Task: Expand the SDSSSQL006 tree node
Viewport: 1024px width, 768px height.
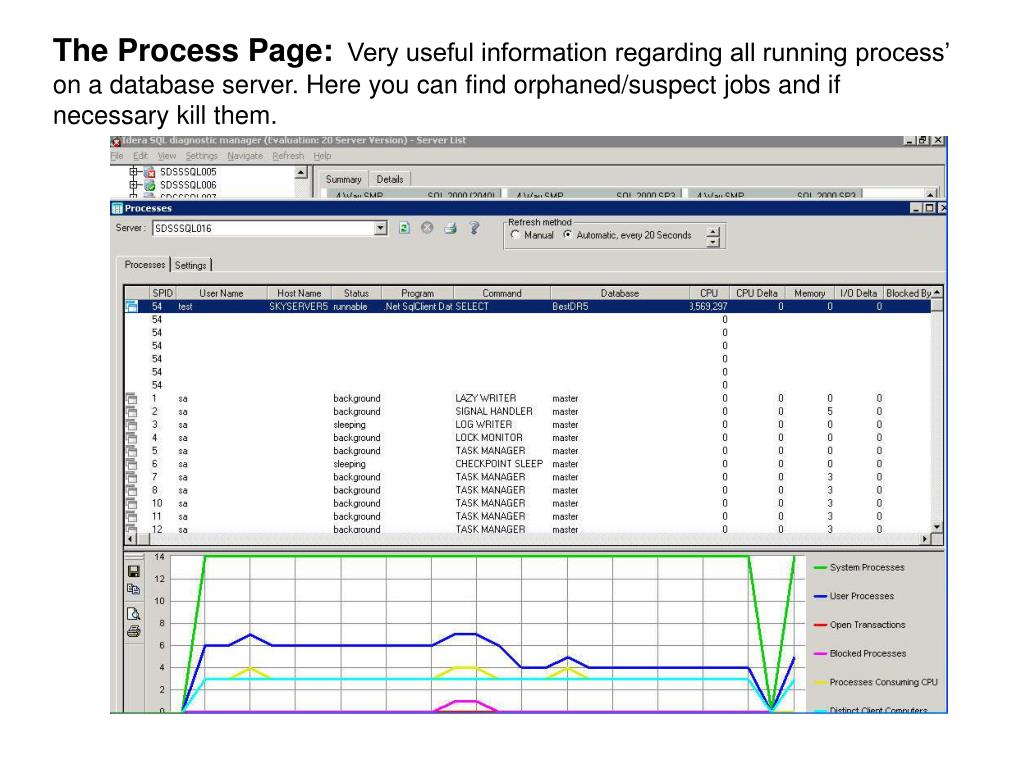Action: [x=134, y=185]
